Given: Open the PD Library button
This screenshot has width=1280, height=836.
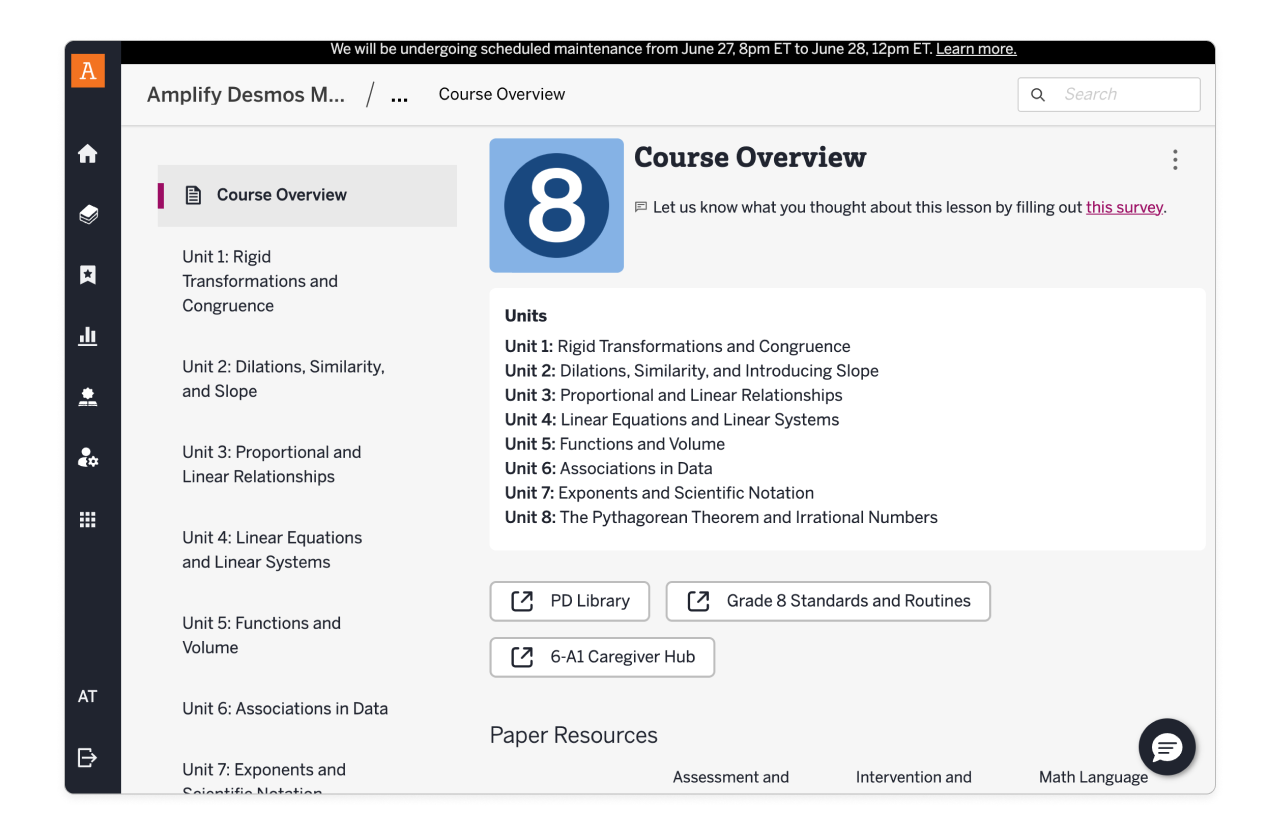Looking at the screenshot, I should click(569, 601).
